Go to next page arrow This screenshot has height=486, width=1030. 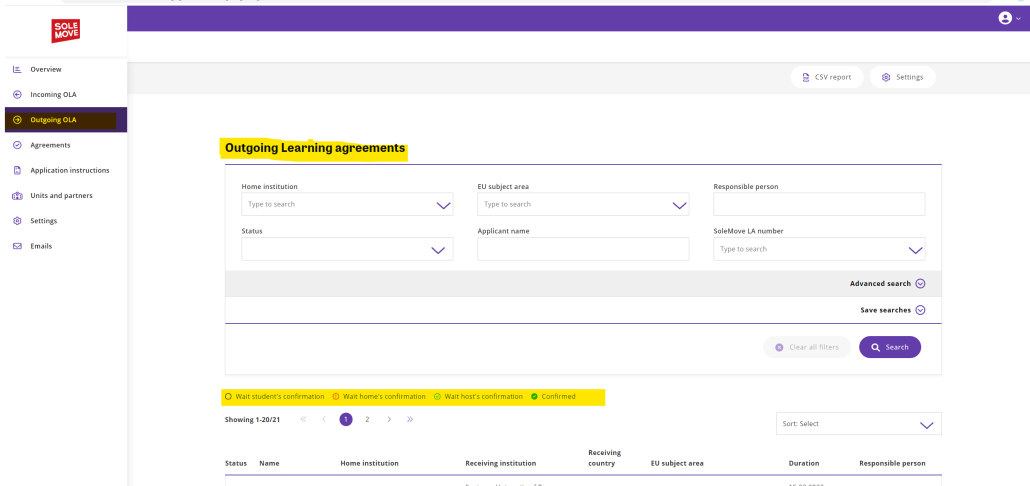389,419
